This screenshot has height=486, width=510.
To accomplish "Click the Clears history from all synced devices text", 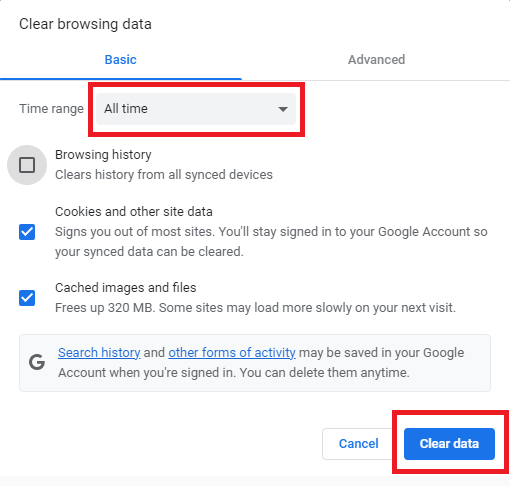I will click(x=164, y=175).
